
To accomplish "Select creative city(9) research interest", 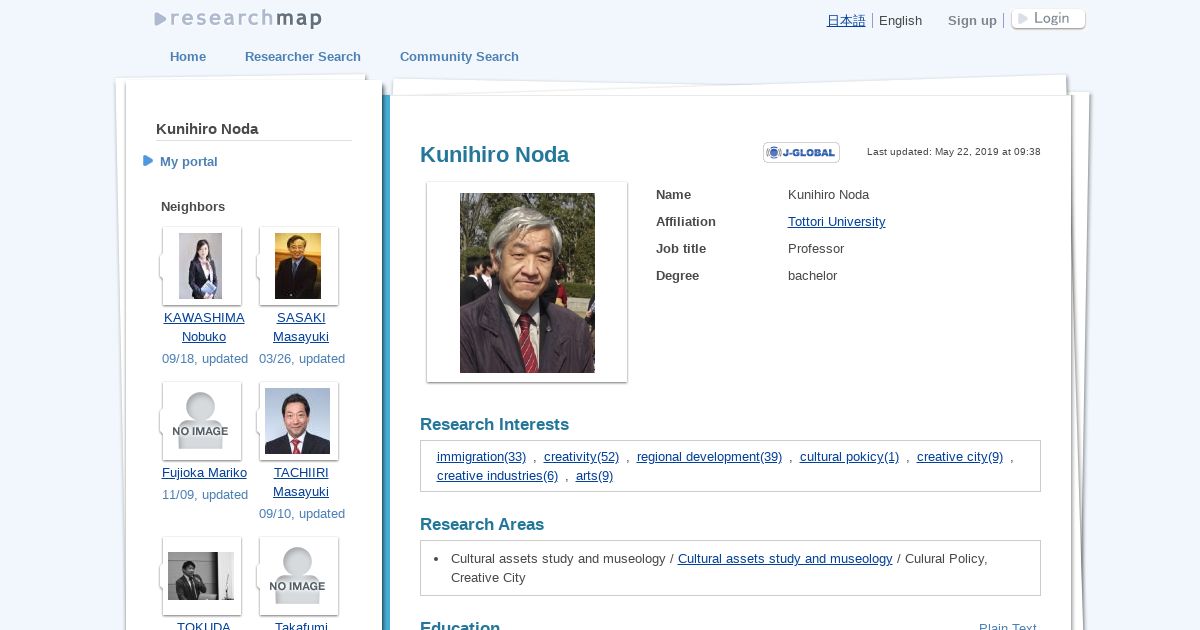I will pos(960,456).
